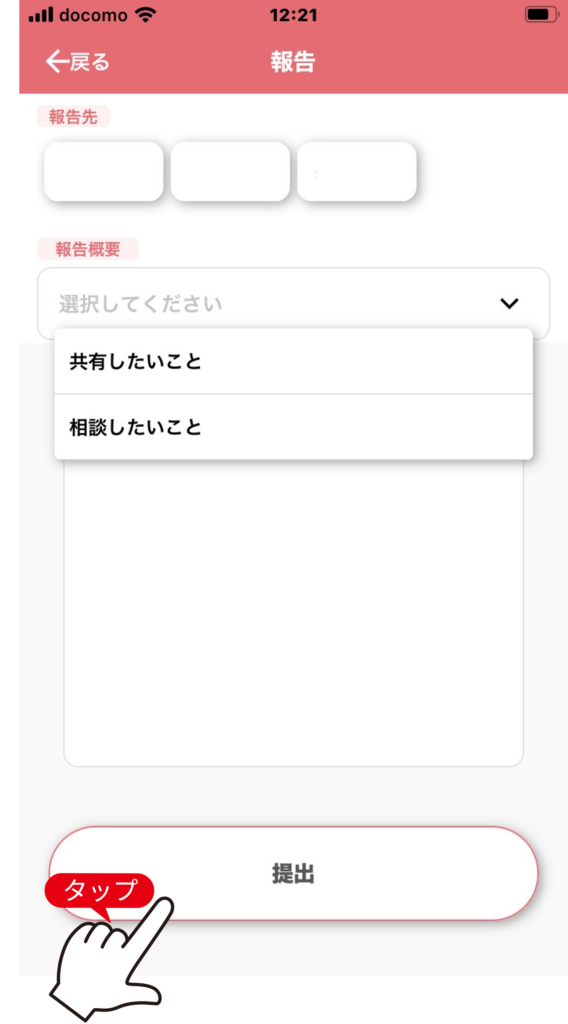Select the first 報告先 recipient card
The image size is (568, 1024).
click(x=103, y=171)
